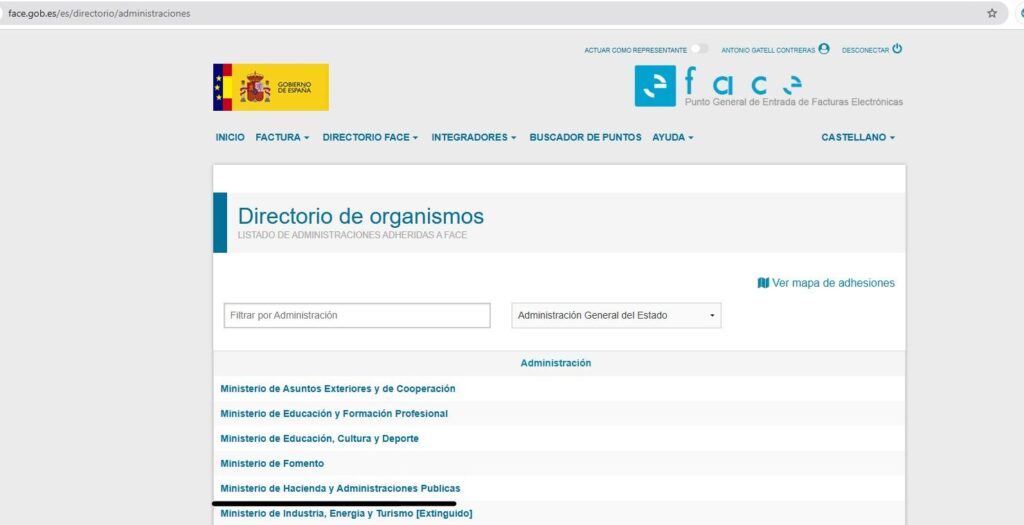Click the FACe square logo icon

(x=655, y=86)
